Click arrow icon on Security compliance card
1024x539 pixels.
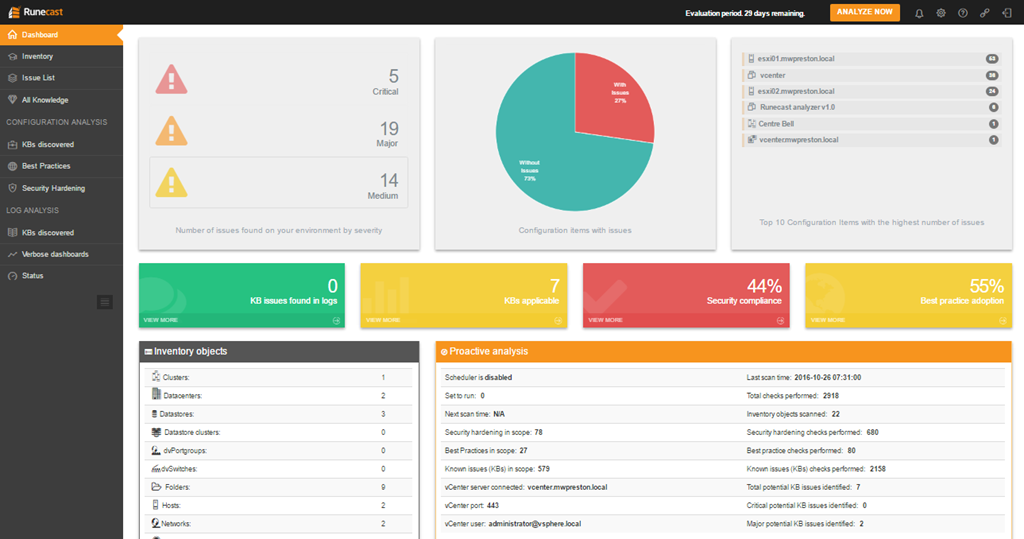click(x=780, y=321)
